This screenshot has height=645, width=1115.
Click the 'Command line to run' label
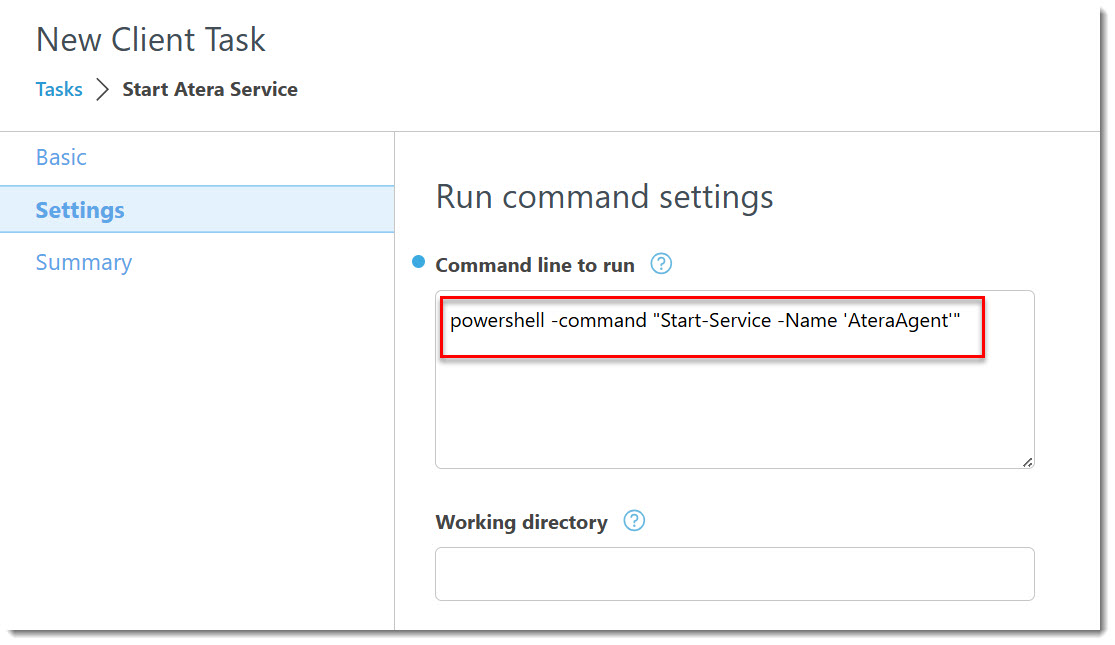coord(535,265)
